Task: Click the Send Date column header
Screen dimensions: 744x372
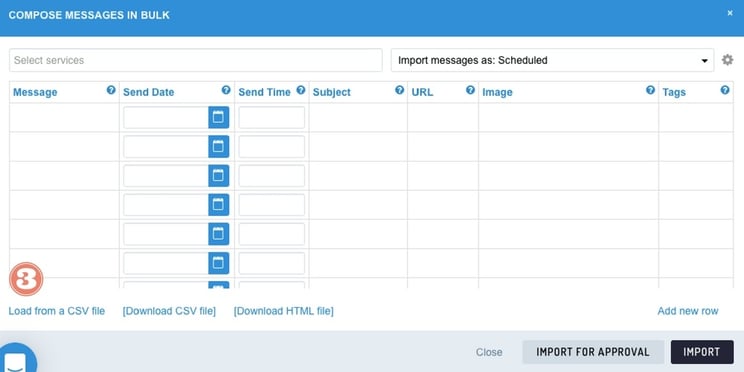Action: [149, 93]
